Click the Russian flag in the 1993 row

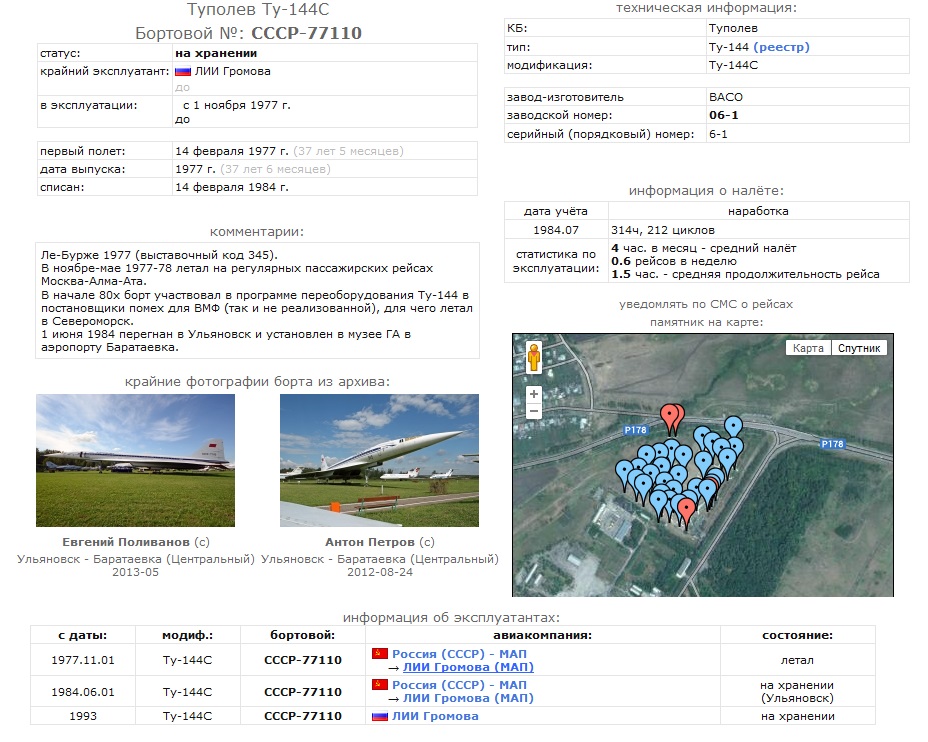point(379,716)
